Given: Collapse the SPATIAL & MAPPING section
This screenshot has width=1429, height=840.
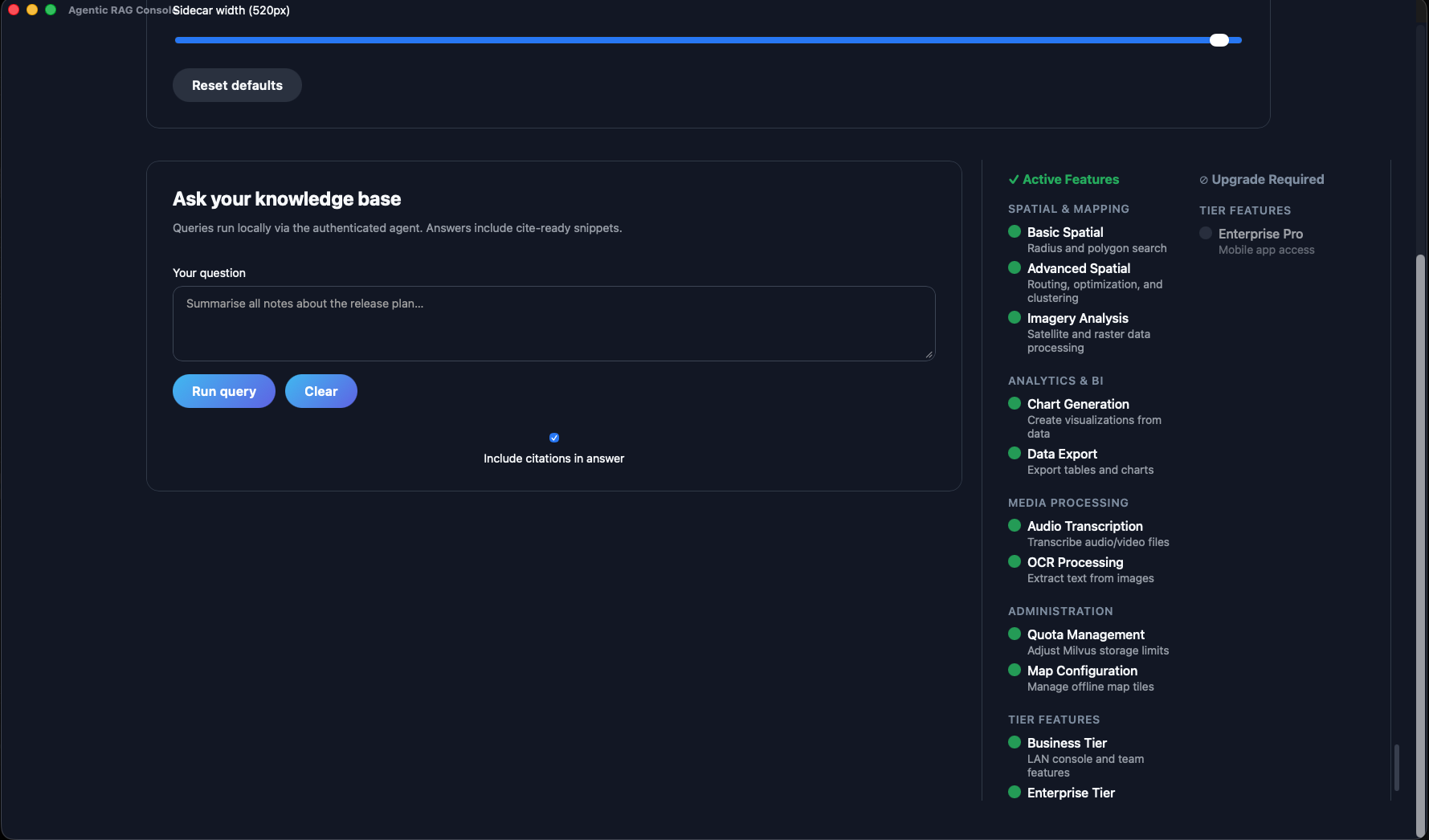Looking at the screenshot, I should click(1068, 209).
